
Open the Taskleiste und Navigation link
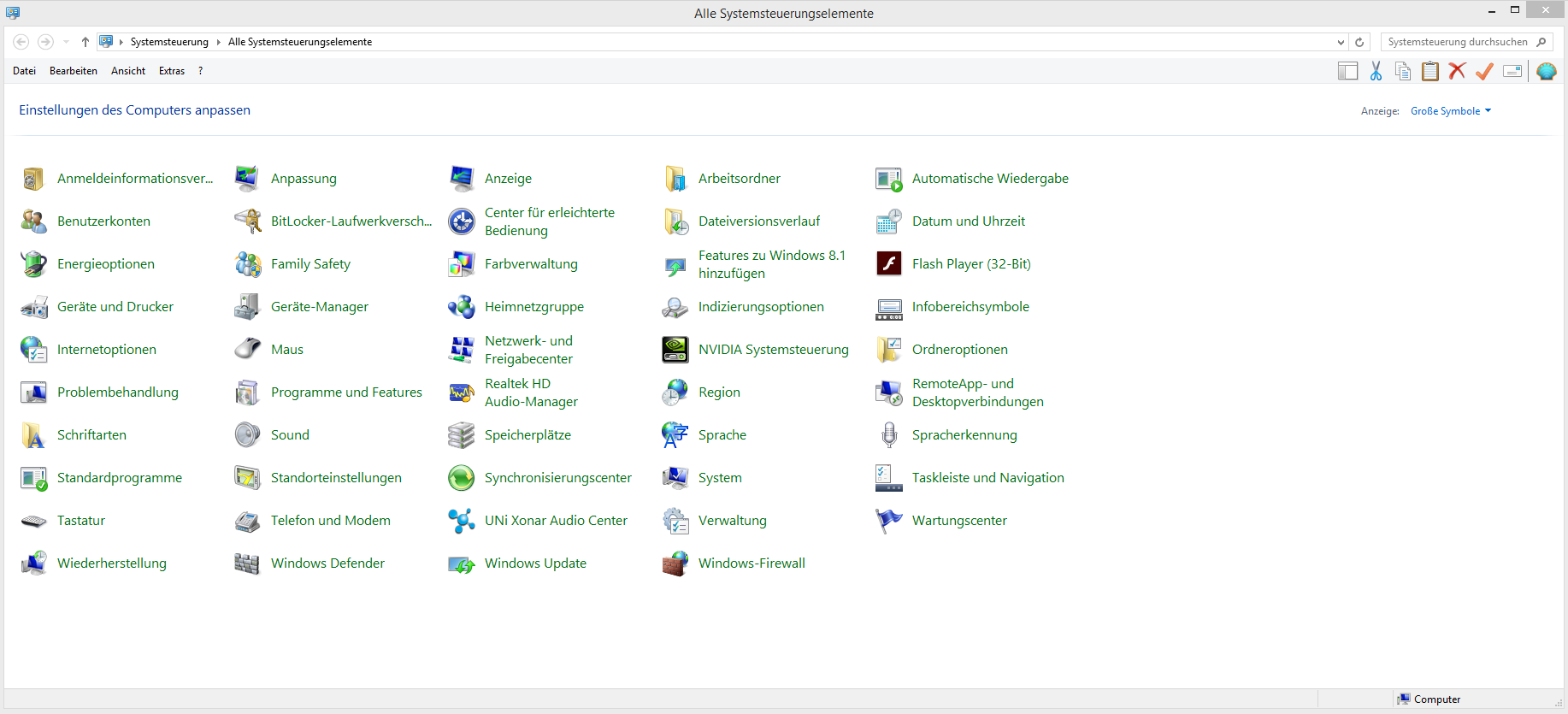point(988,478)
